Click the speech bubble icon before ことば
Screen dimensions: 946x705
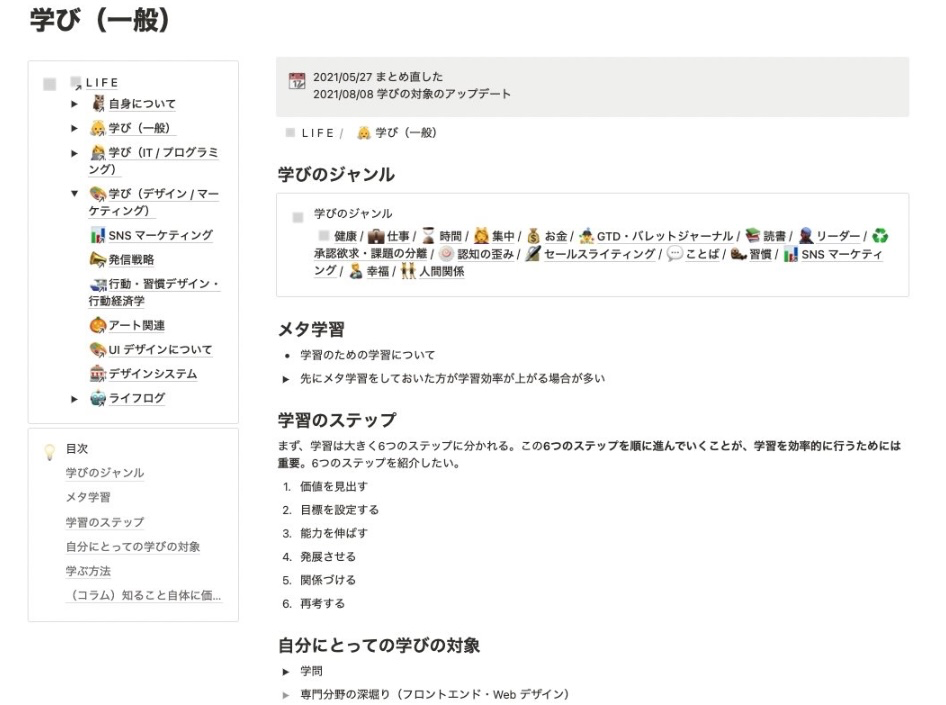tap(675, 254)
